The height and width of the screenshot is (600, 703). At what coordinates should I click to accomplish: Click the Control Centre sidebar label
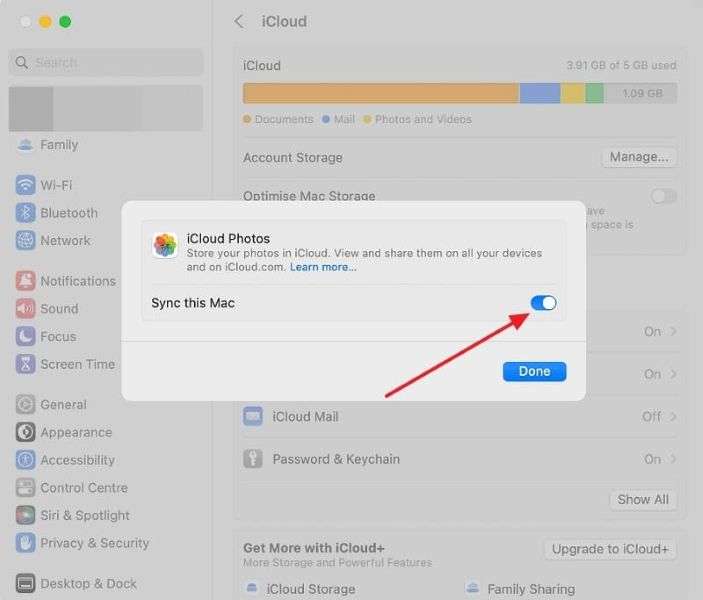pos(84,487)
